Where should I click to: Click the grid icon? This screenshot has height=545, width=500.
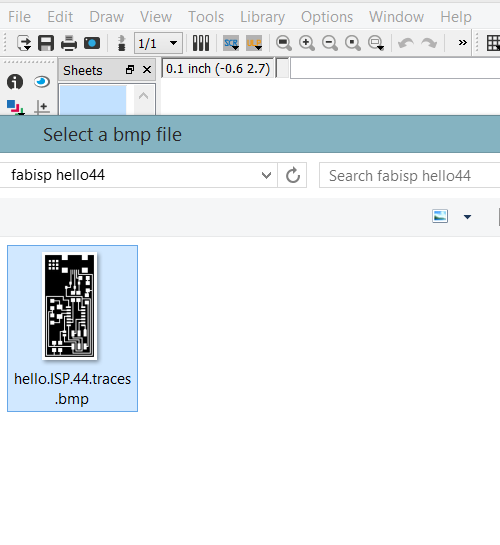pyautogui.click(x=493, y=43)
